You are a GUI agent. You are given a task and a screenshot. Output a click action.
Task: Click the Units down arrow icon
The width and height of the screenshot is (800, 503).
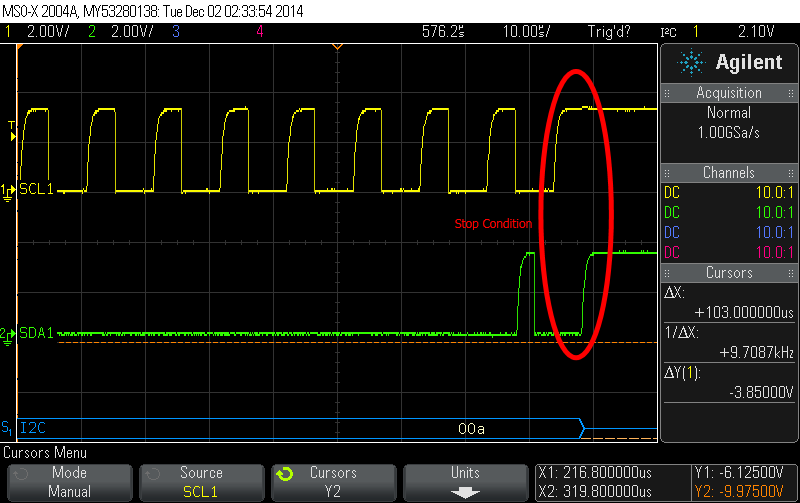click(465, 492)
